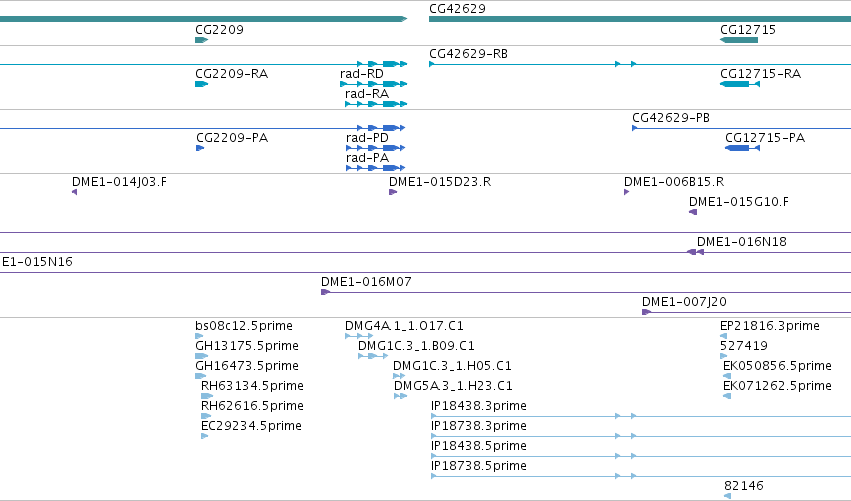Click the rad-PA protein feature glyph
This screenshot has height=501, width=851.
pos(376,168)
